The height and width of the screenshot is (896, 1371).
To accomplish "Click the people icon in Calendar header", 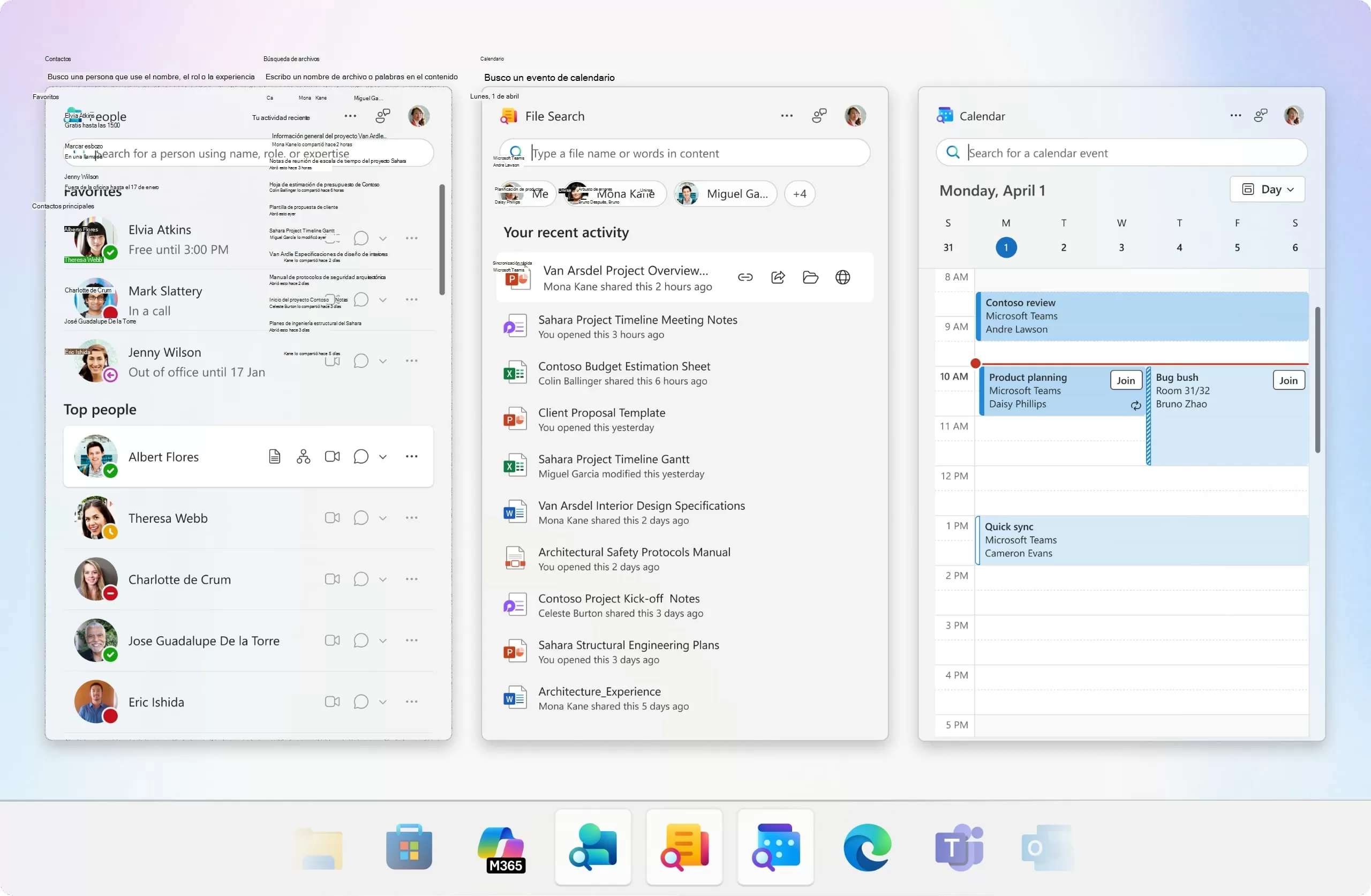I will [x=1260, y=115].
